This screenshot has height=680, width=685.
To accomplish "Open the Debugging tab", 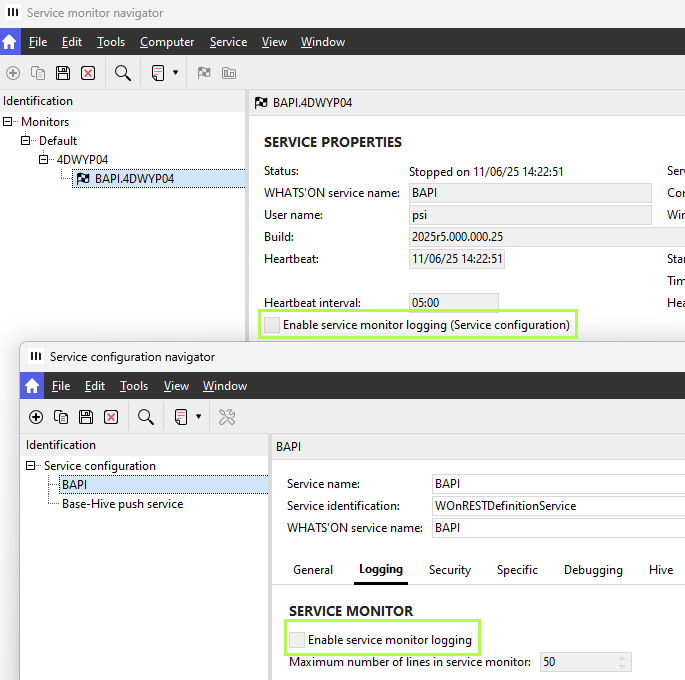I will tap(592, 570).
